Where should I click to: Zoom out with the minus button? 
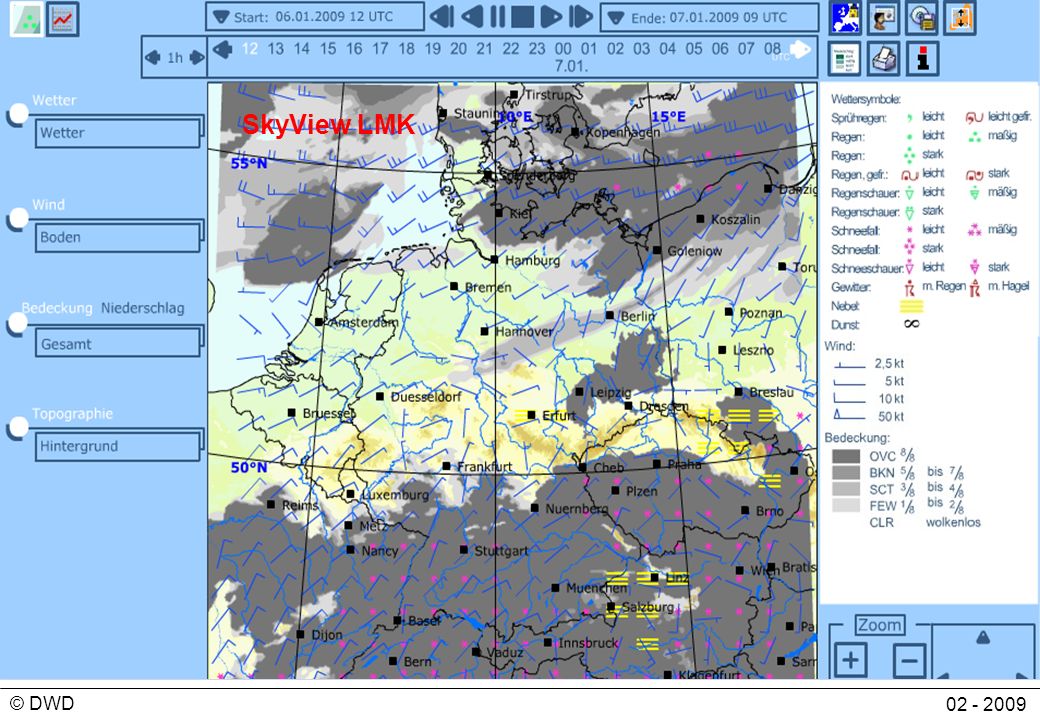(x=909, y=660)
